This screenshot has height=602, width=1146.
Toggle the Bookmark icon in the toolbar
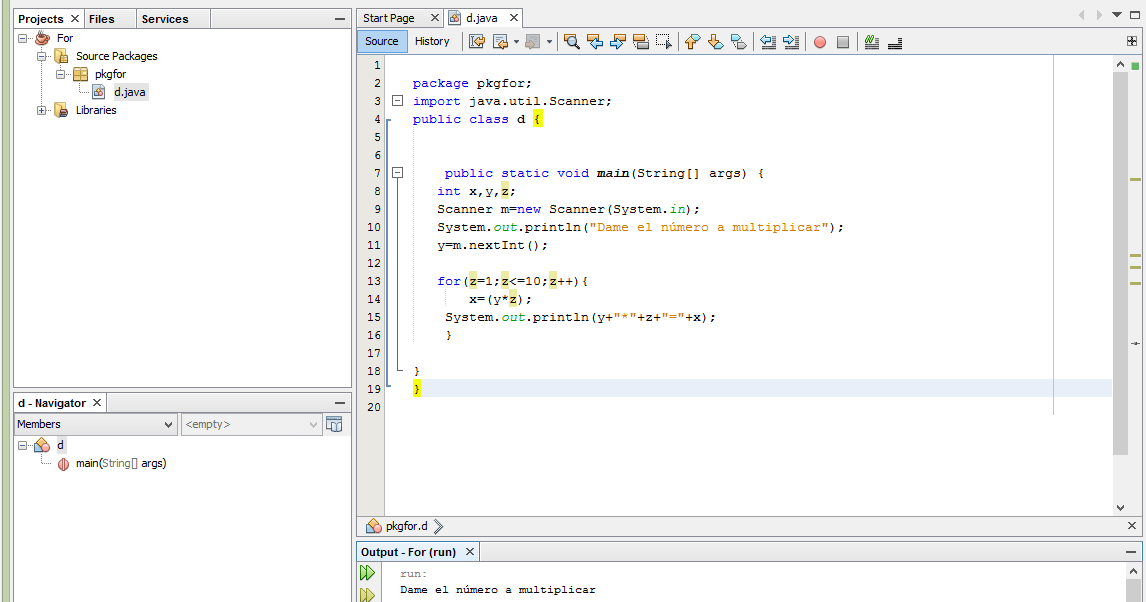click(740, 42)
